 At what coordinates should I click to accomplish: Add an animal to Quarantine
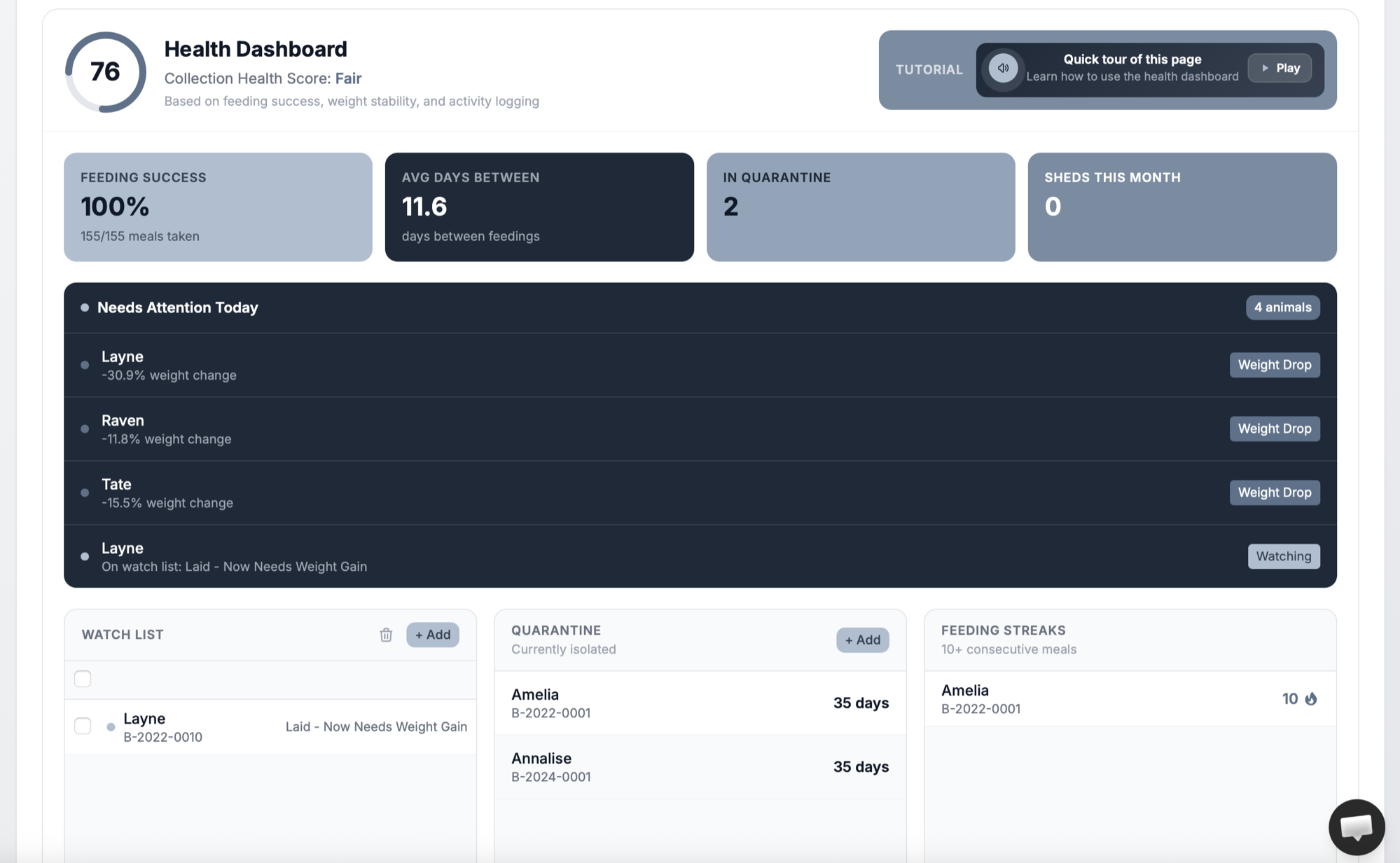[862, 640]
